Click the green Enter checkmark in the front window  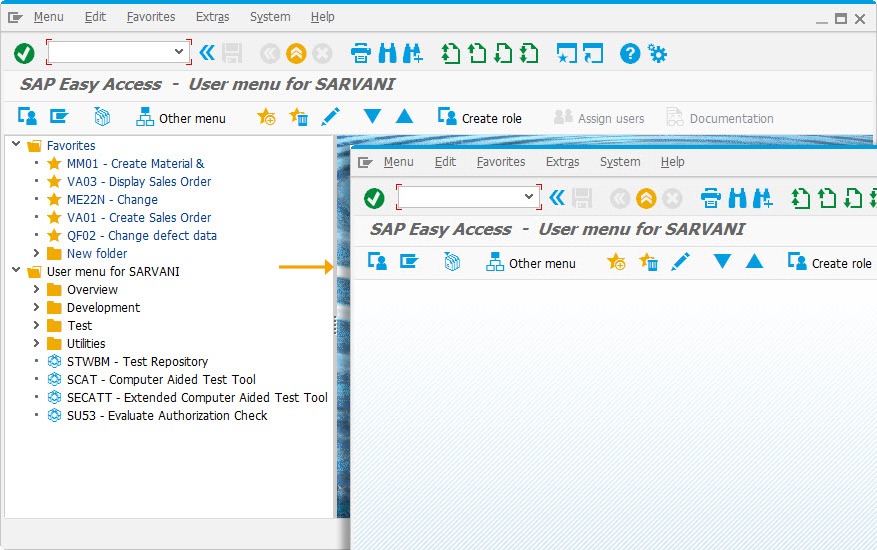coord(374,198)
